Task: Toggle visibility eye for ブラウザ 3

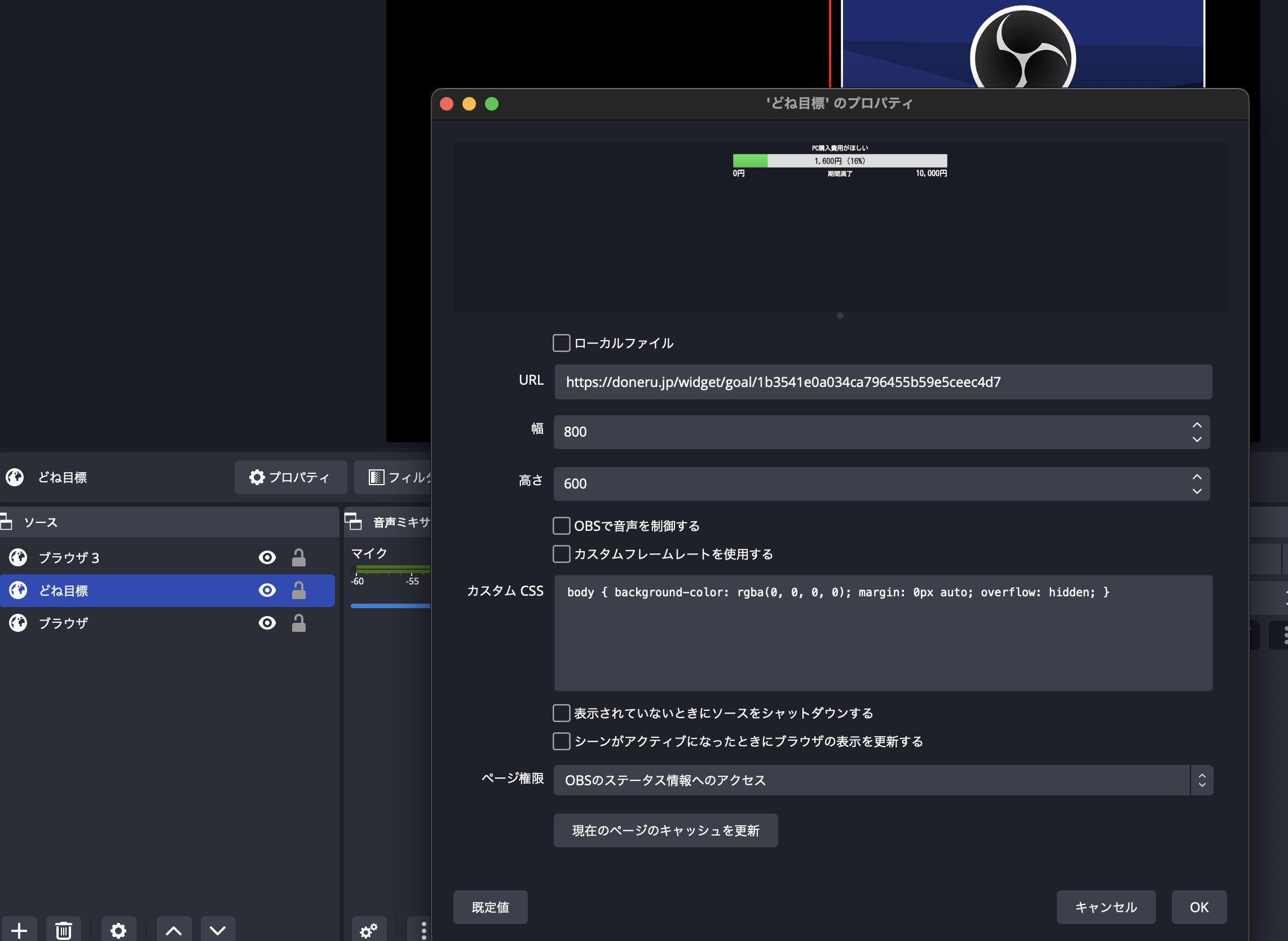Action: [267, 557]
